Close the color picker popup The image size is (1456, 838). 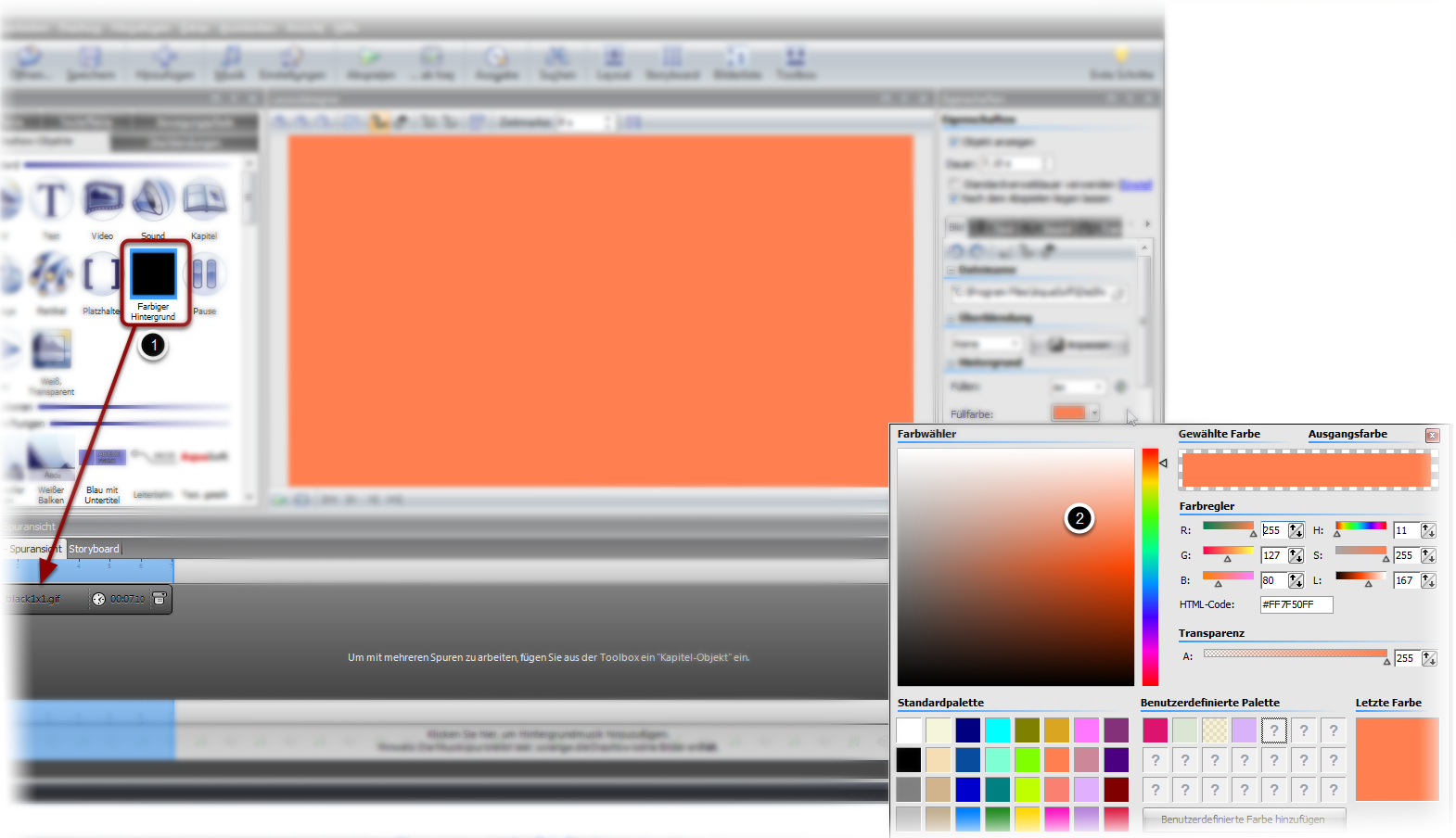click(x=1433, y=436)
